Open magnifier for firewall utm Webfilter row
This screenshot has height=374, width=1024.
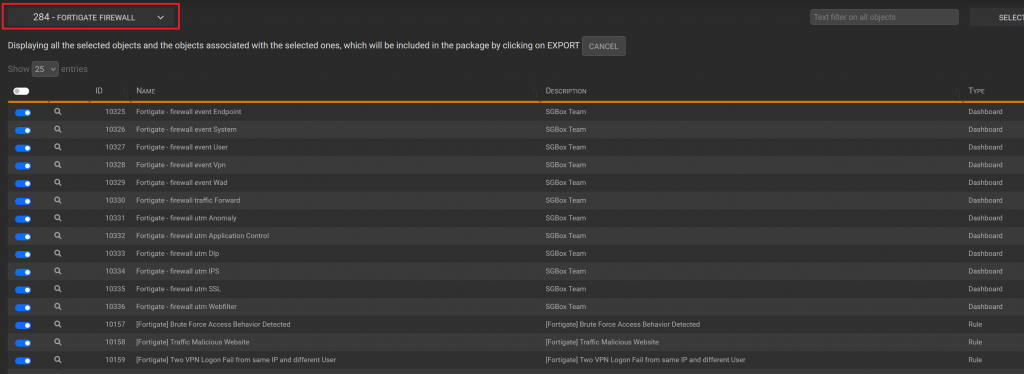pyautogui.click(x=57, y=306)
